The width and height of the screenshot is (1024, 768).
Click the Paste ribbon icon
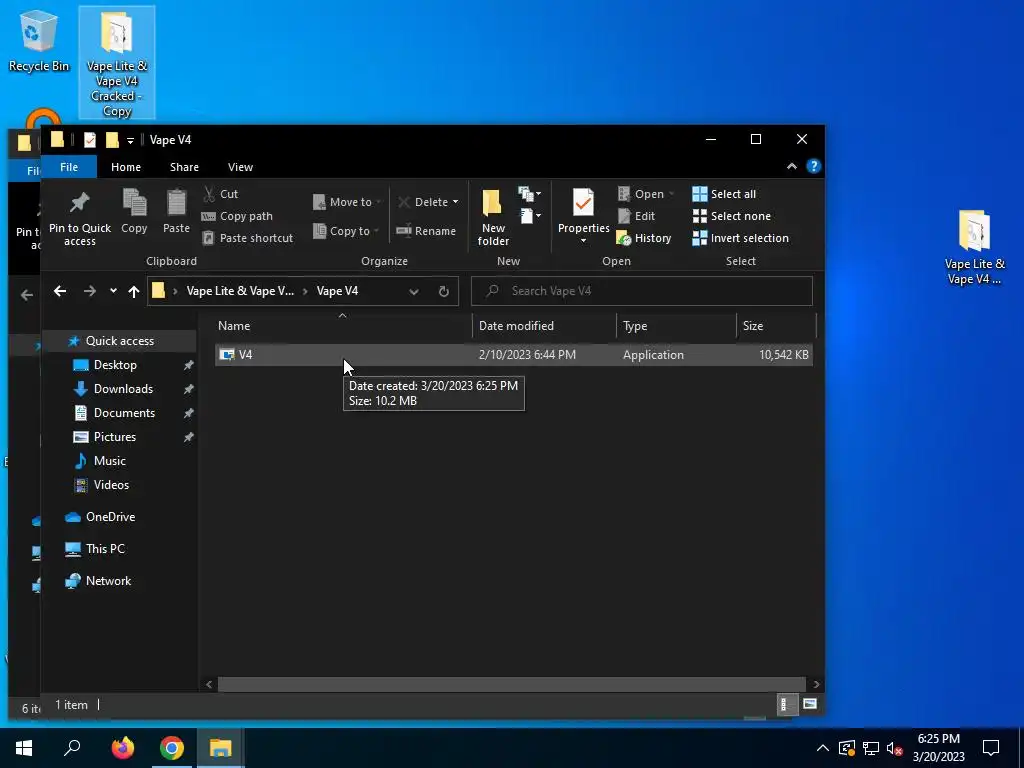pos(176,202)
